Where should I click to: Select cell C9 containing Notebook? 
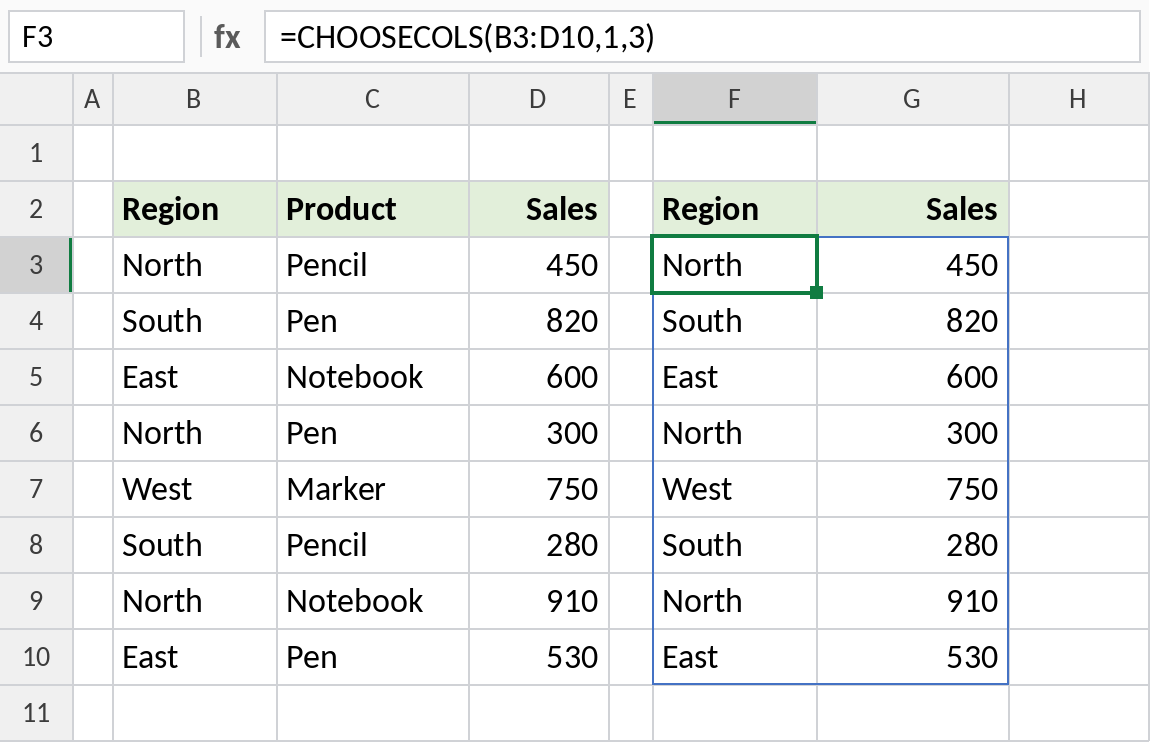[373, 600]
